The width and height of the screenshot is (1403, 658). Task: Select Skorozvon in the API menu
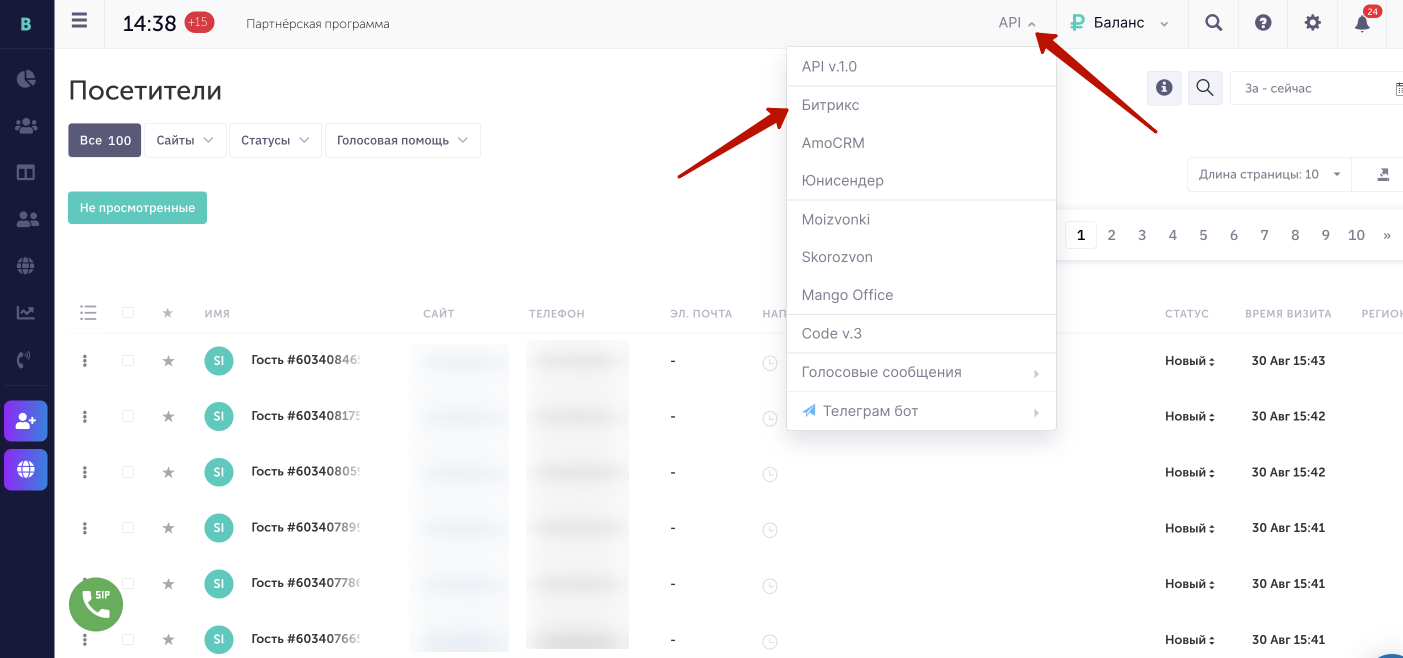point(921,257)
